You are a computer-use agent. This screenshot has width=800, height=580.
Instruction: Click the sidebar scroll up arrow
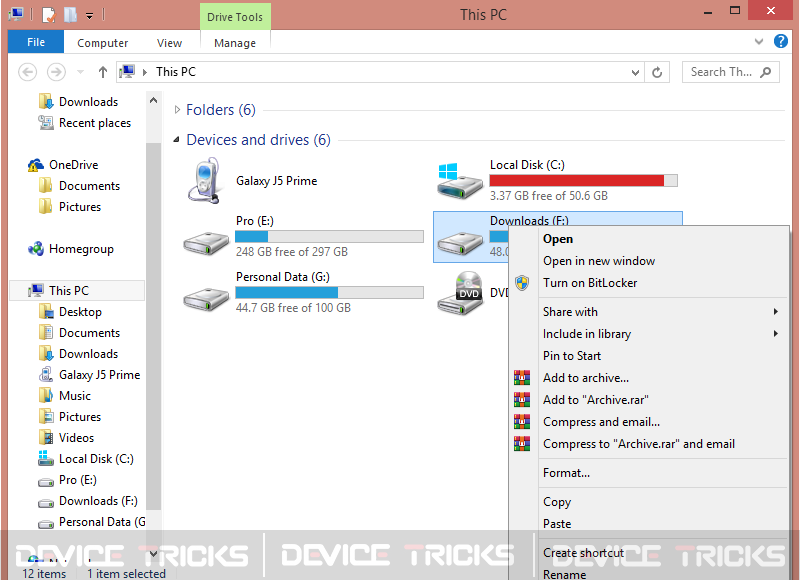[x=153, y=101]
